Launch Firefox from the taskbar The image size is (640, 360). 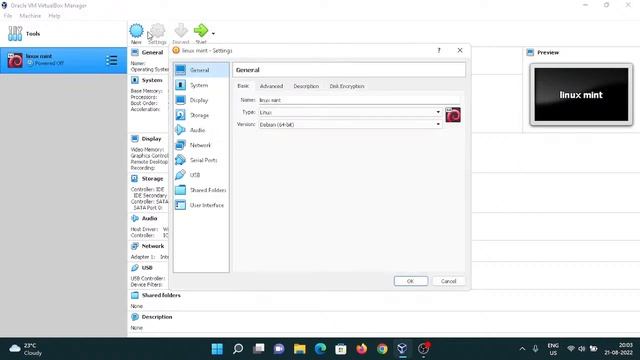coord(362,349)
